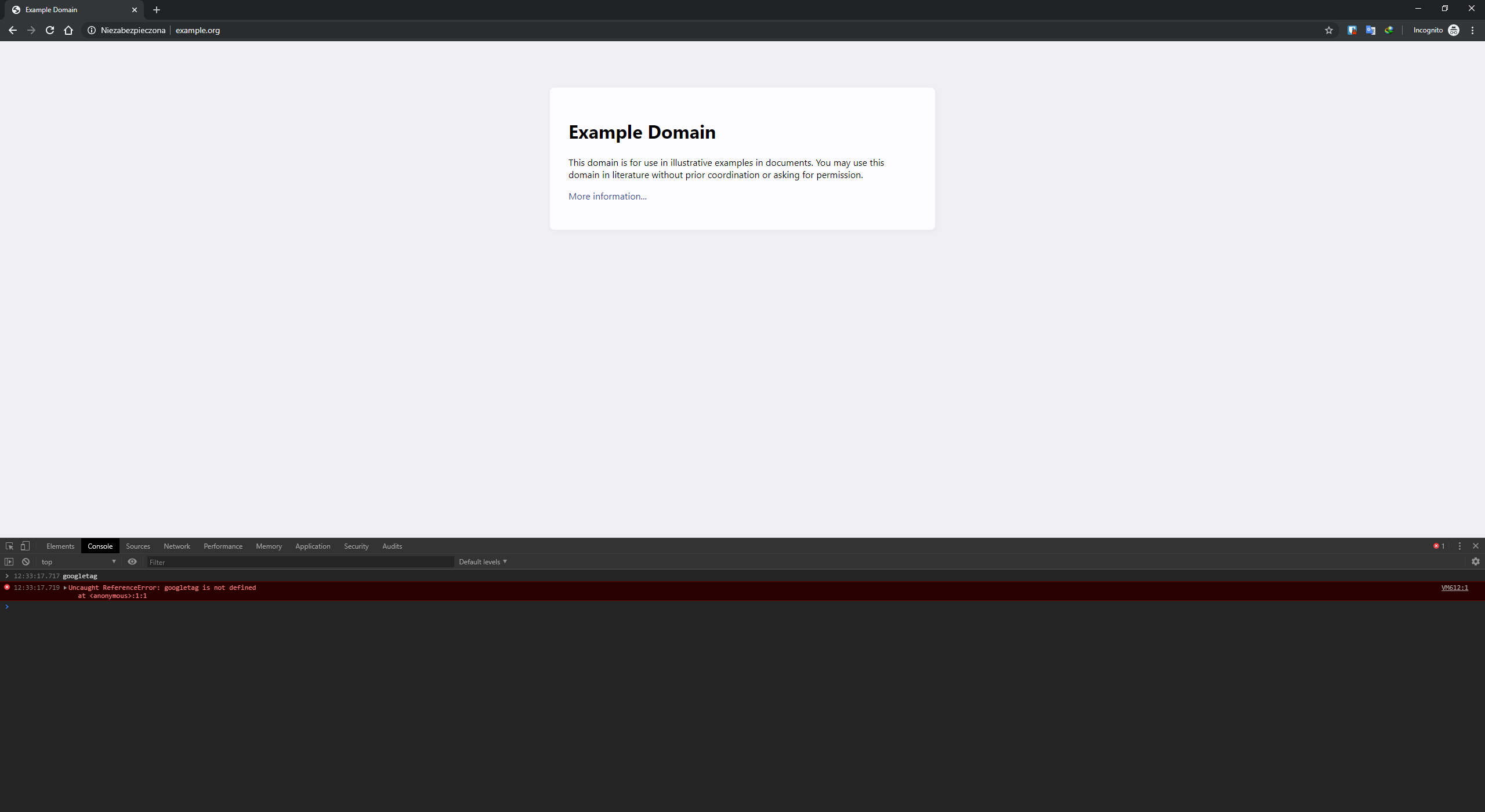
Task: Open the top JavaScript context dropdown
Action: point(78,561)
